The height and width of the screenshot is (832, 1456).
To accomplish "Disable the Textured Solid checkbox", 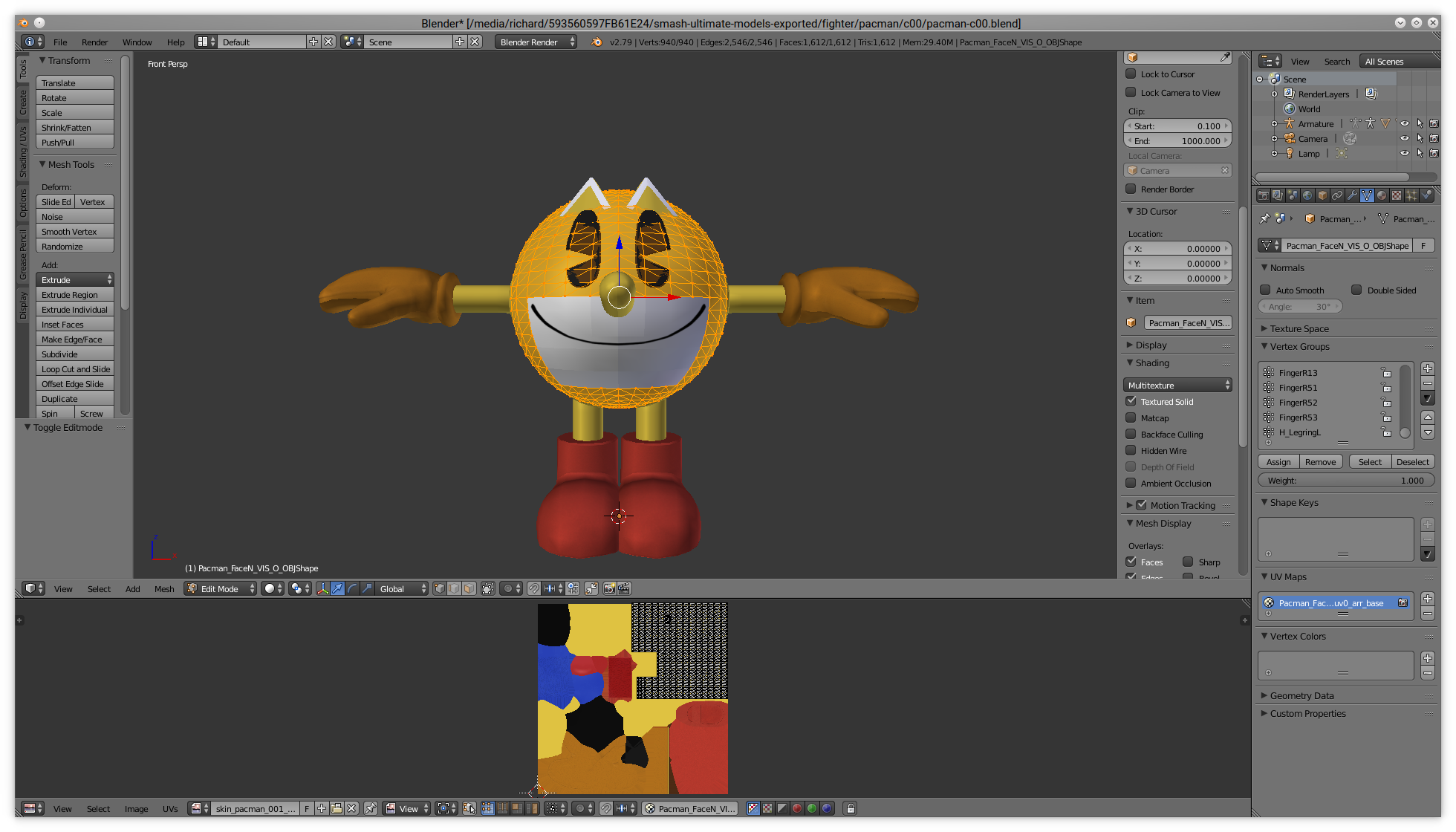I will click(x=1131, y=401).
